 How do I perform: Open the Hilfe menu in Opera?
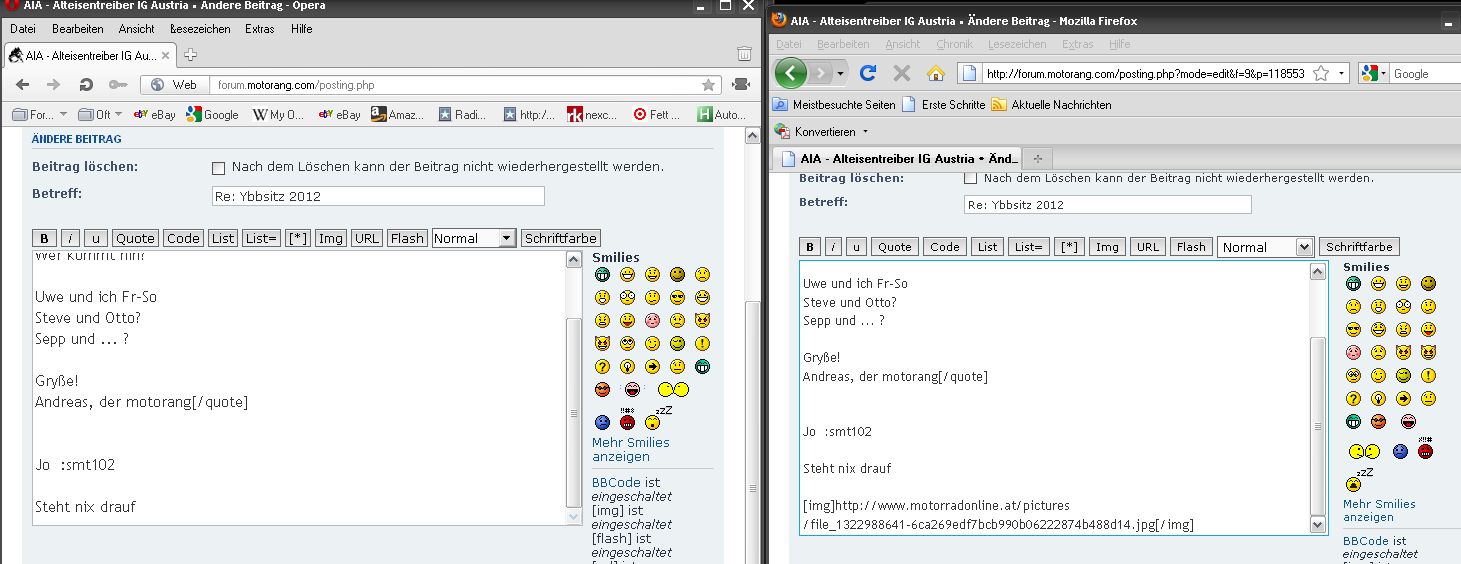coord(302,29)
